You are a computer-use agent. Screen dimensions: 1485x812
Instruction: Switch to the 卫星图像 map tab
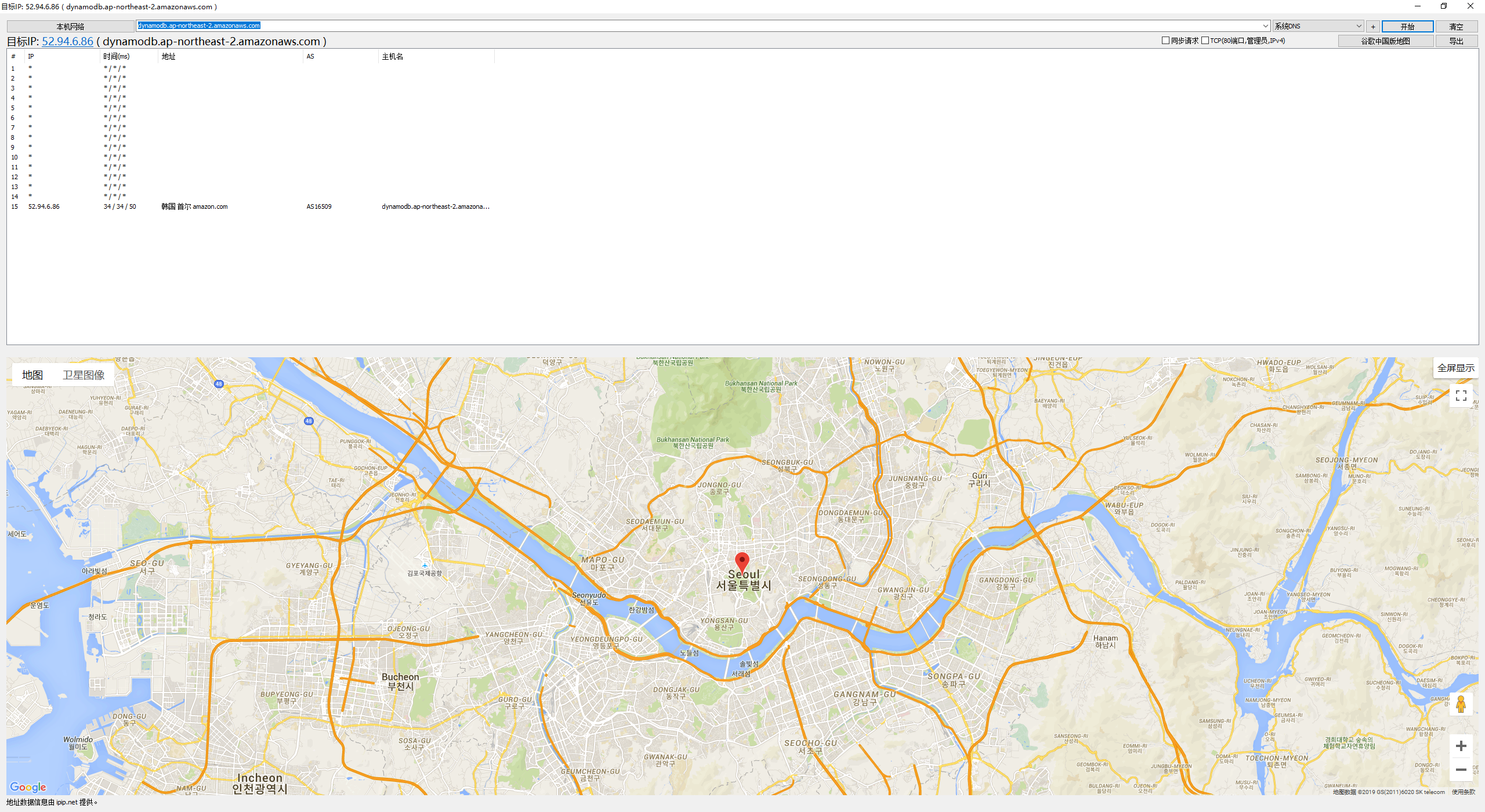pyautogui.click(x=84, y=375)
